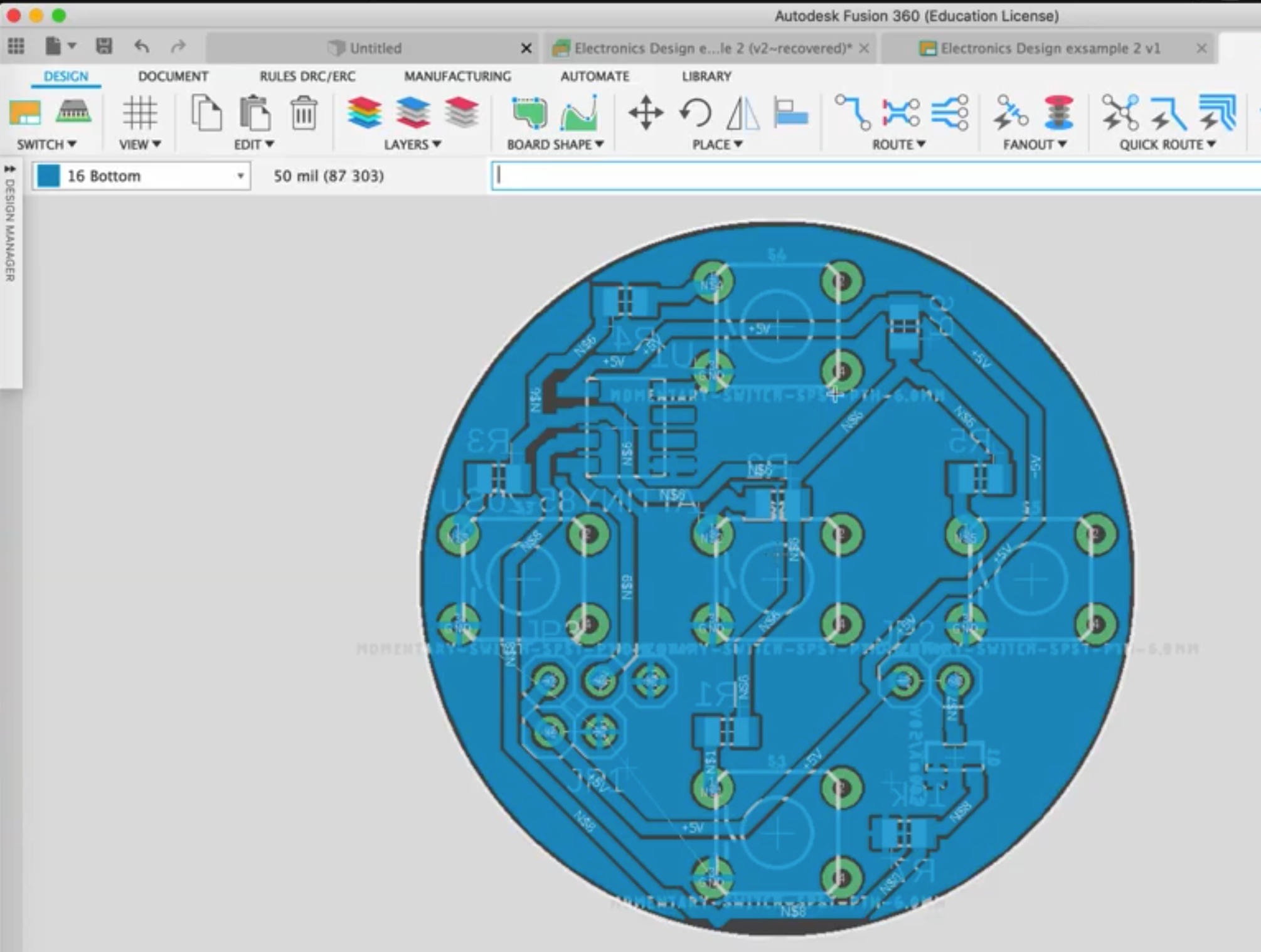
Task: Select the Mirror tool
Action: pos(743,114)
